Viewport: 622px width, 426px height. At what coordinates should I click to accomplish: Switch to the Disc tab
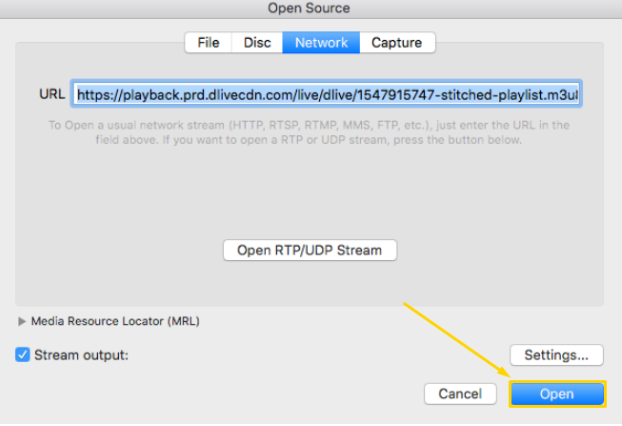pyautogui.click(x=257, y=42)
